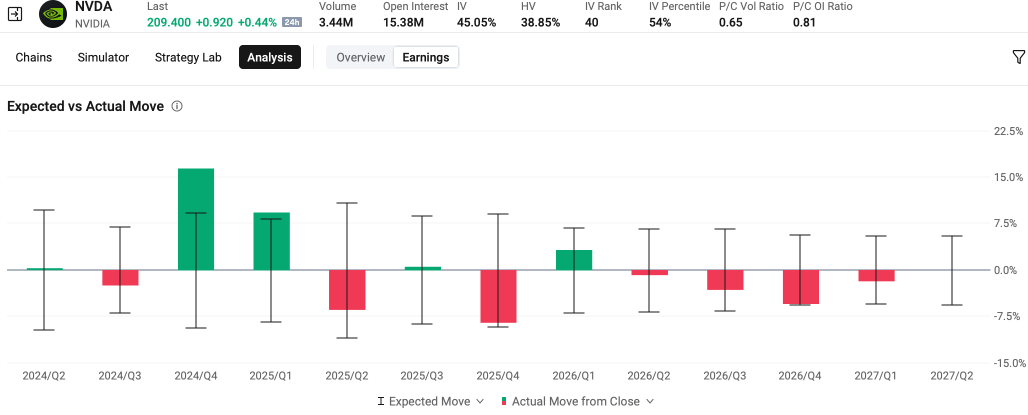This screenshot has width=1028, height=415.
Task: Click the Expected Move legend bracket icon
Action: [x=380, y=401]
